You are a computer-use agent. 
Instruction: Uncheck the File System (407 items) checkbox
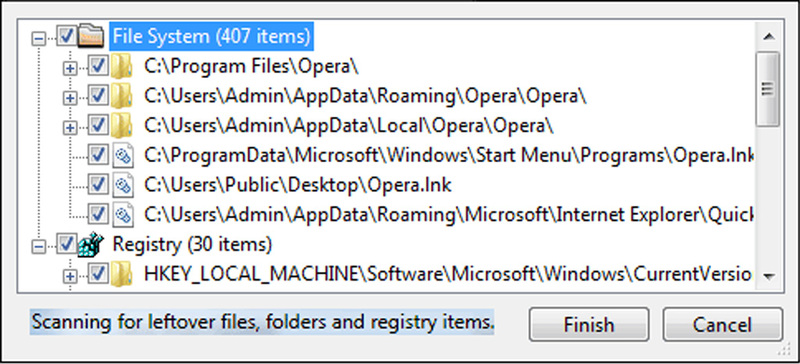[x=66, y=36]
